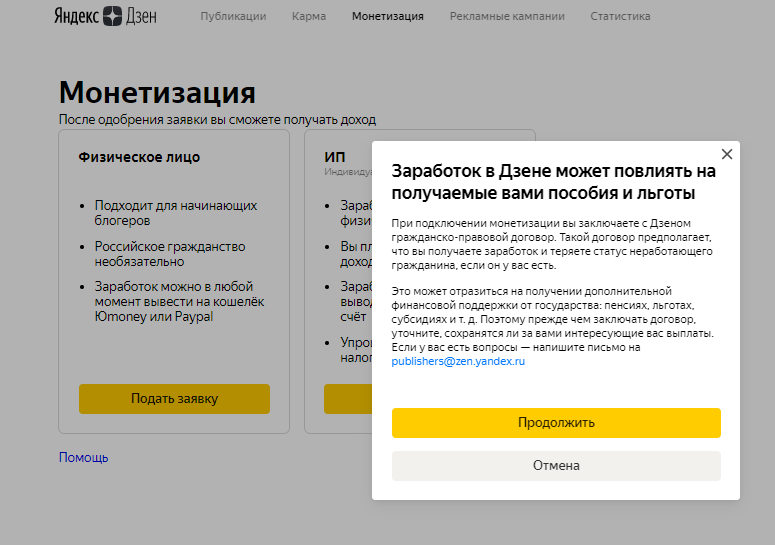The height and width of the screenshot is (545, 775).
Task: Click text 'Подходит для начинающих блогеров'
Action: 176,213
